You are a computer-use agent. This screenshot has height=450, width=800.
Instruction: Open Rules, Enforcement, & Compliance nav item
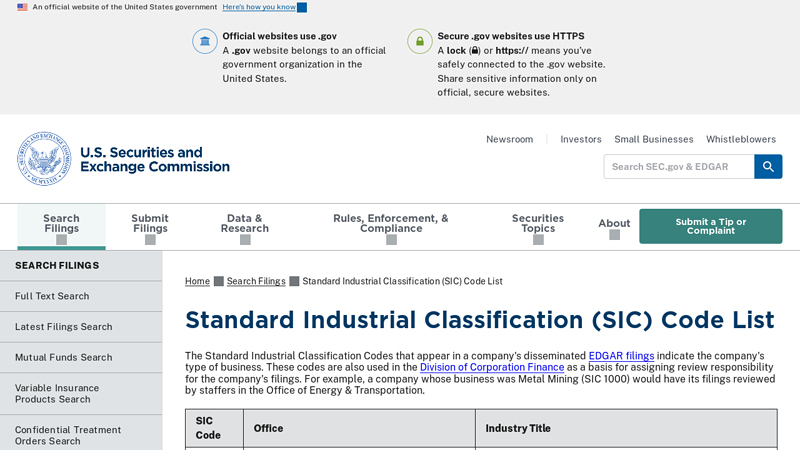pyautogui.click(x=391, y=223)
